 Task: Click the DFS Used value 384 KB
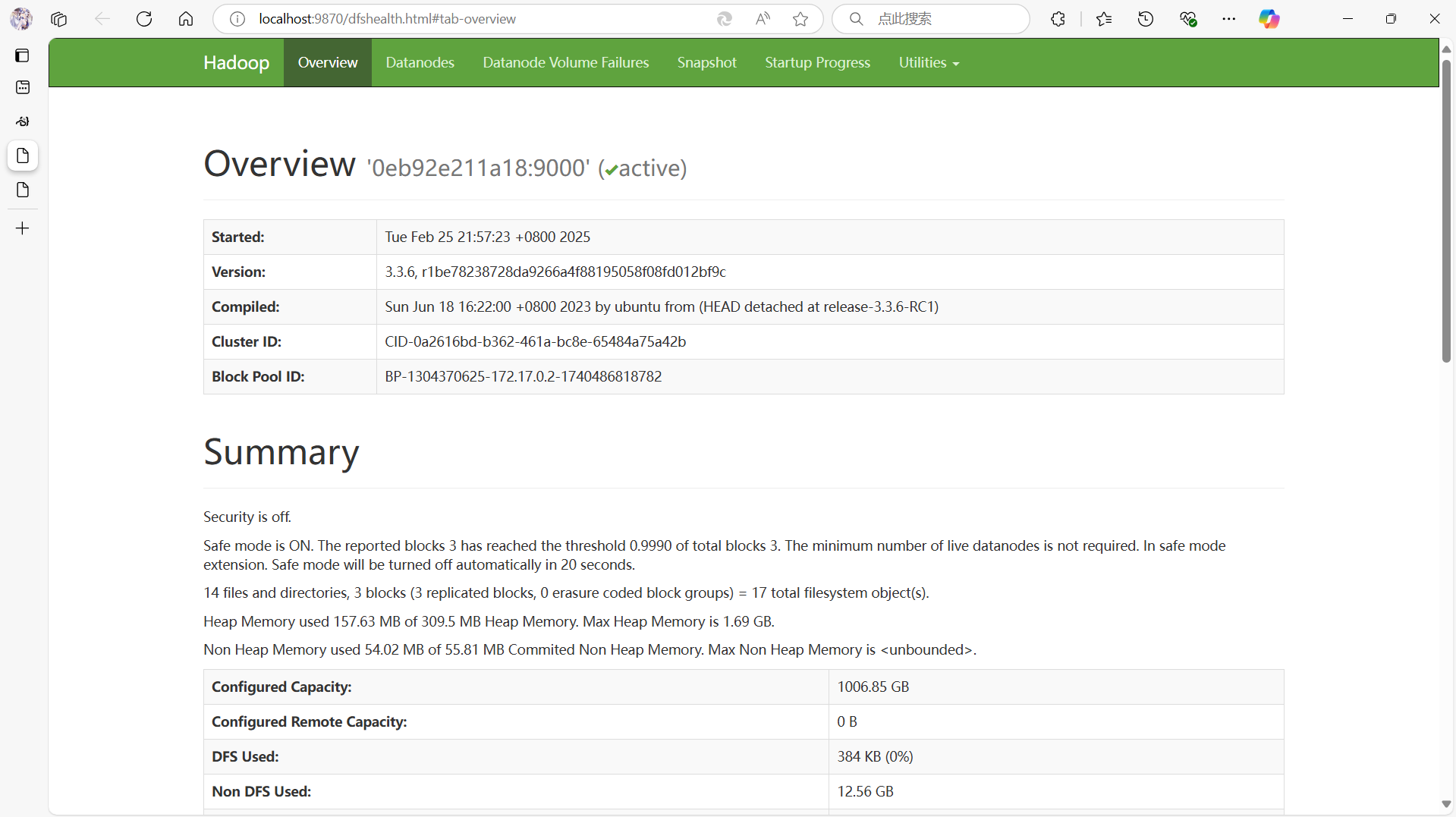(x=875, y=757)
